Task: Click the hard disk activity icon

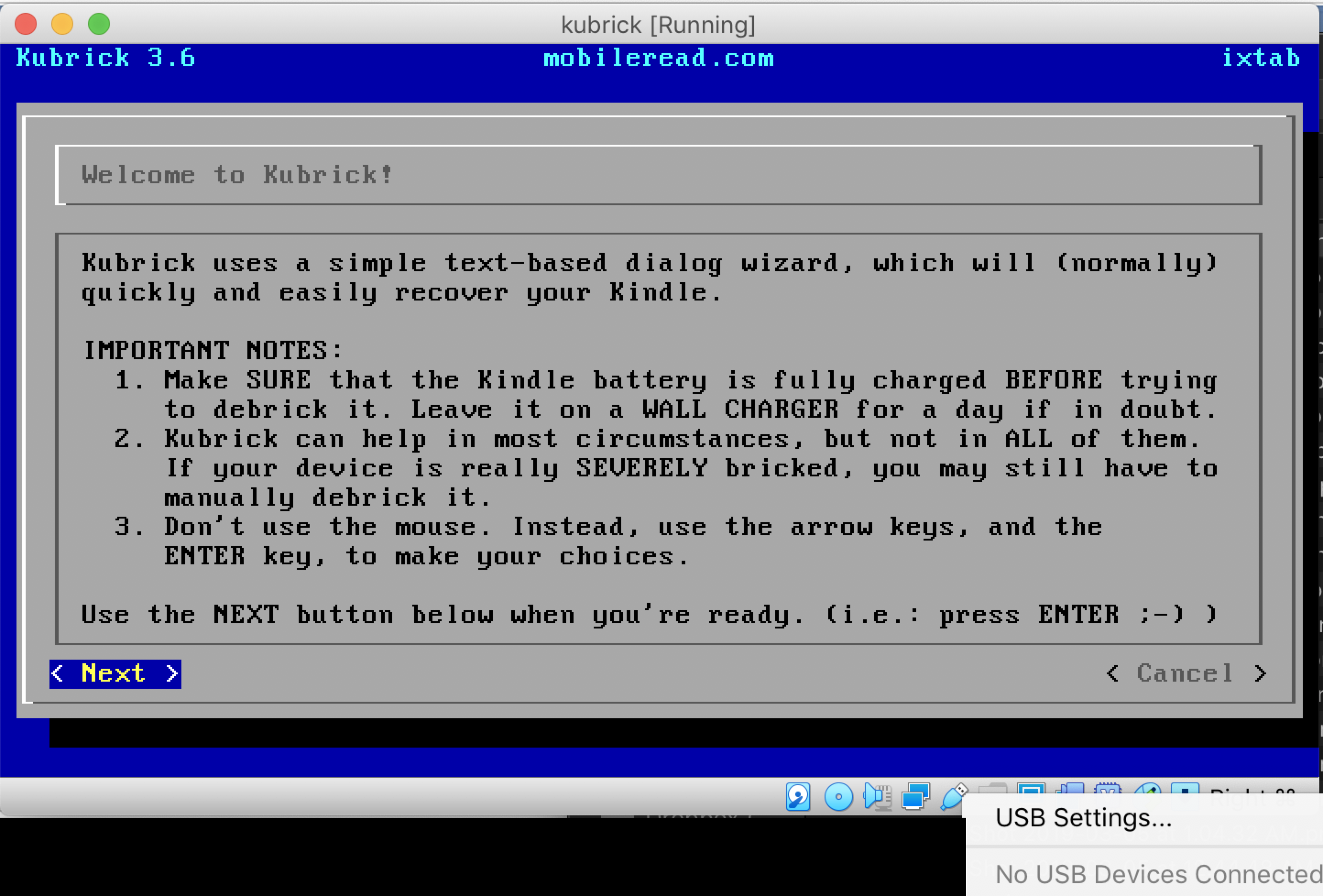Action: click(798, 797)
